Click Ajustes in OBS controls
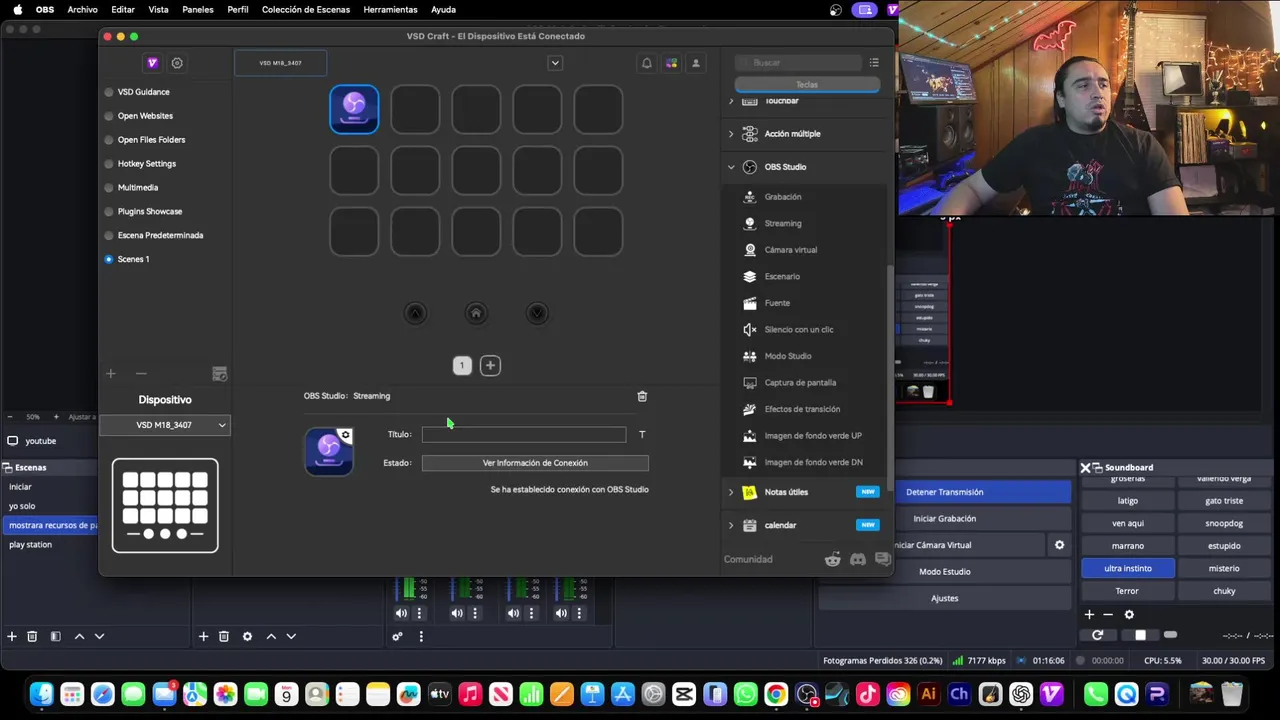This screenshot has height=720, width=1280. point(945,598)
